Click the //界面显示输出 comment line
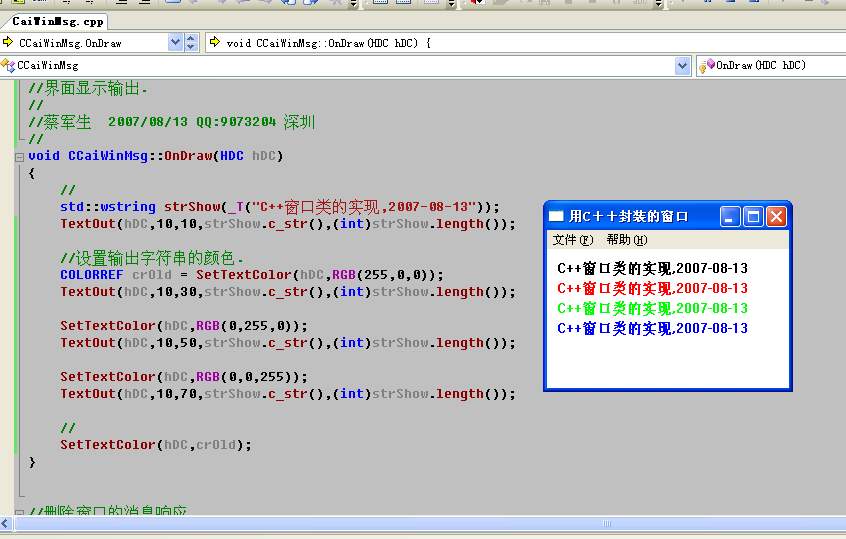The width and height of the screenshot is (846, 539). [x=88, y=88]
